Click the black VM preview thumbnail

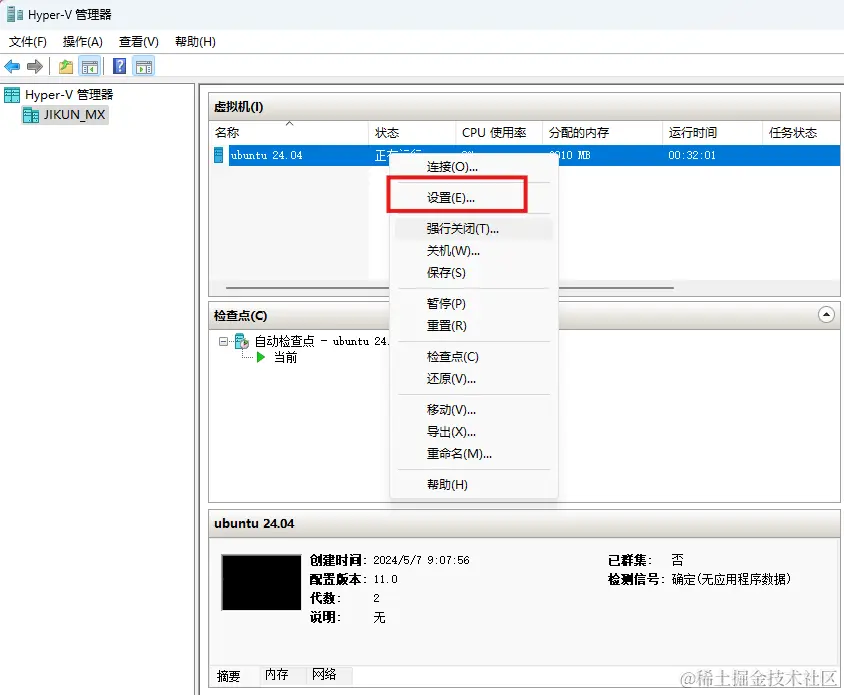tap(262, 582)
